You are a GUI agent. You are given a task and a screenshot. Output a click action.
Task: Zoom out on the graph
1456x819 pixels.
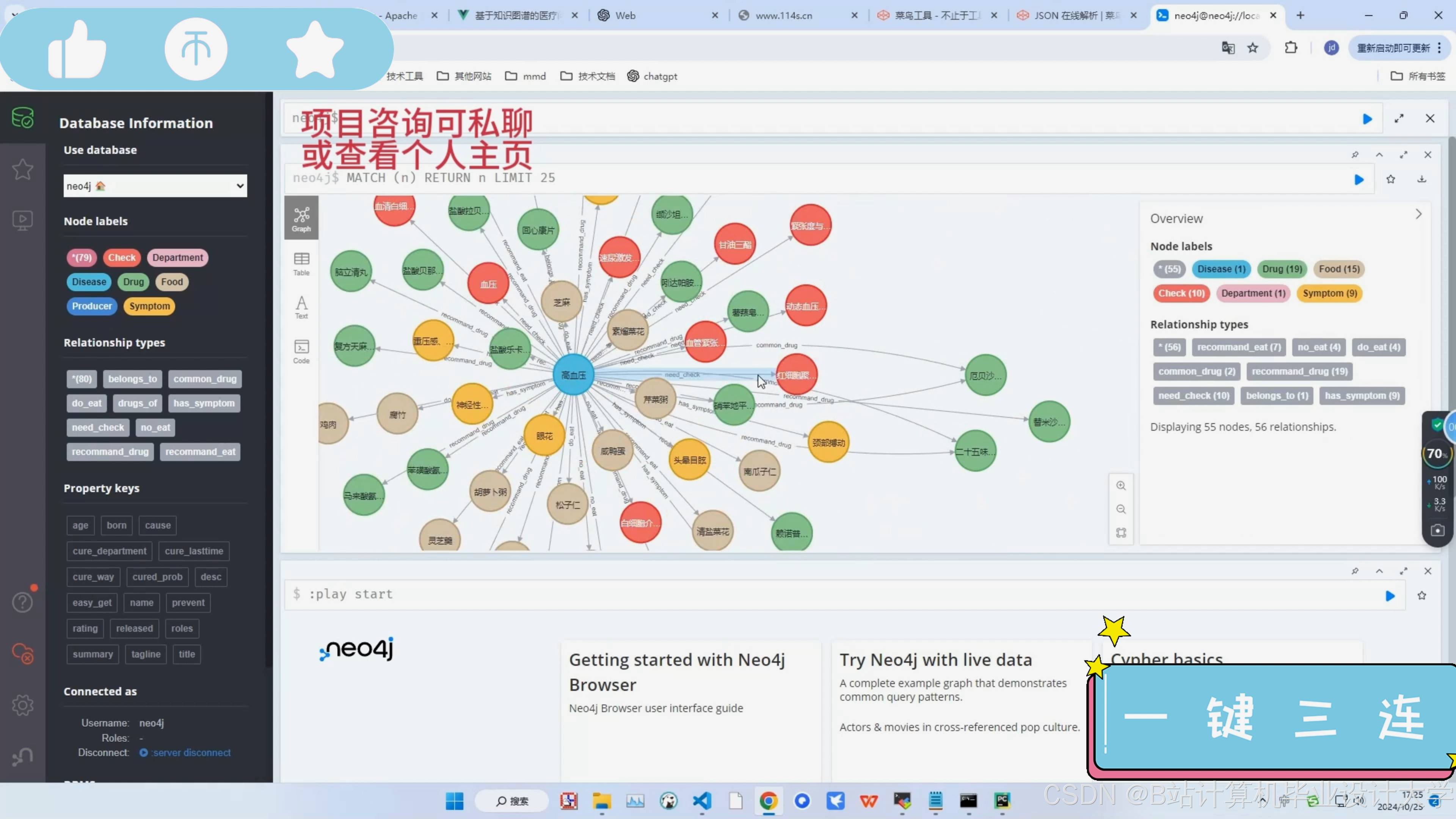(1121, 509)
